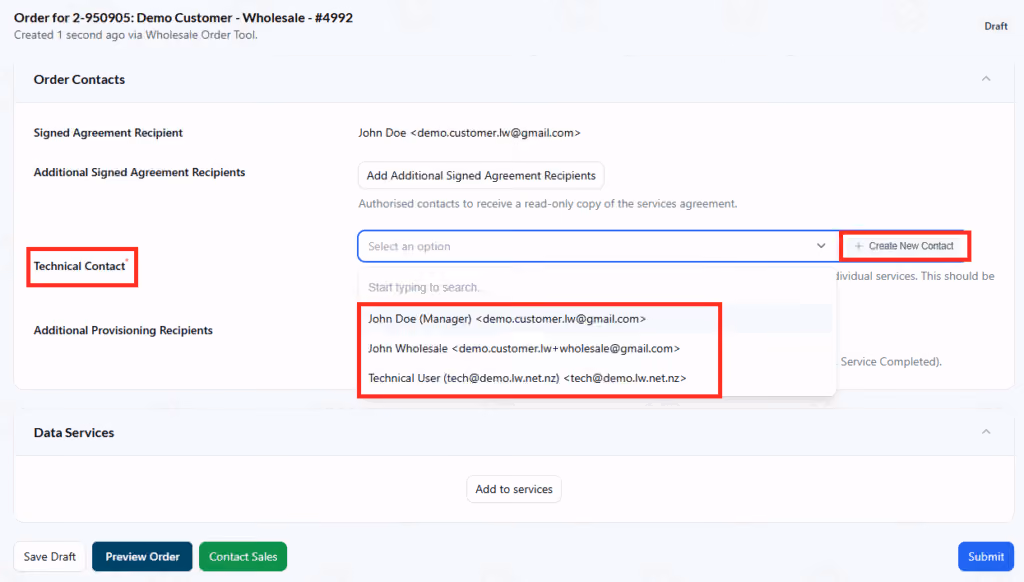
Task: Click the order title Demo Customer Wholesale #4992
Action: point(184,18)
